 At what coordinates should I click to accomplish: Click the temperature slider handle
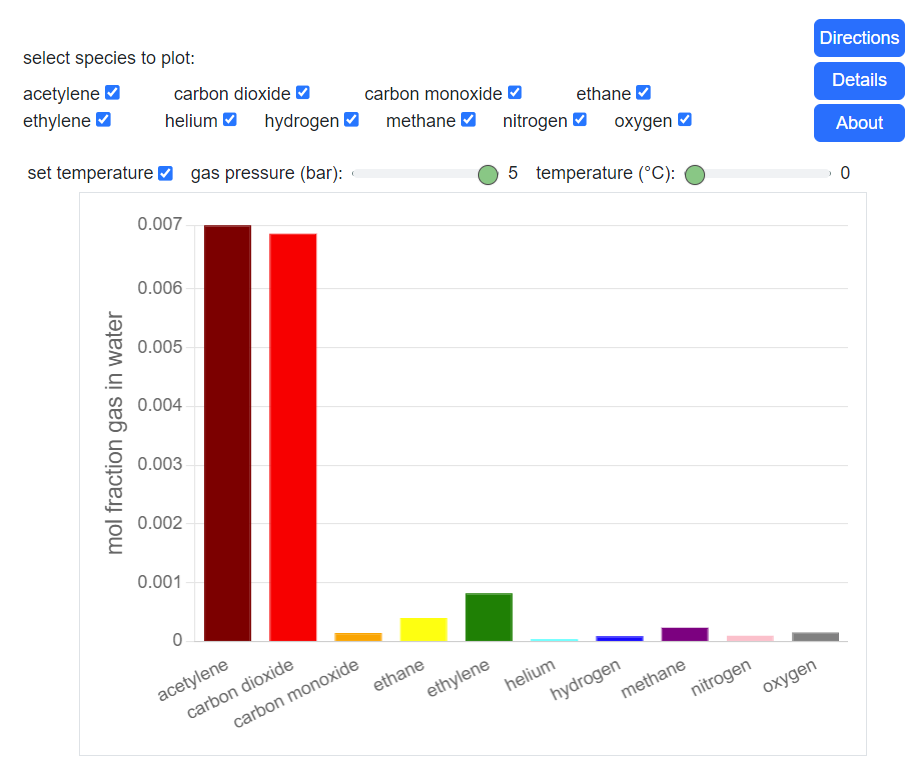[x=695, y=175]
